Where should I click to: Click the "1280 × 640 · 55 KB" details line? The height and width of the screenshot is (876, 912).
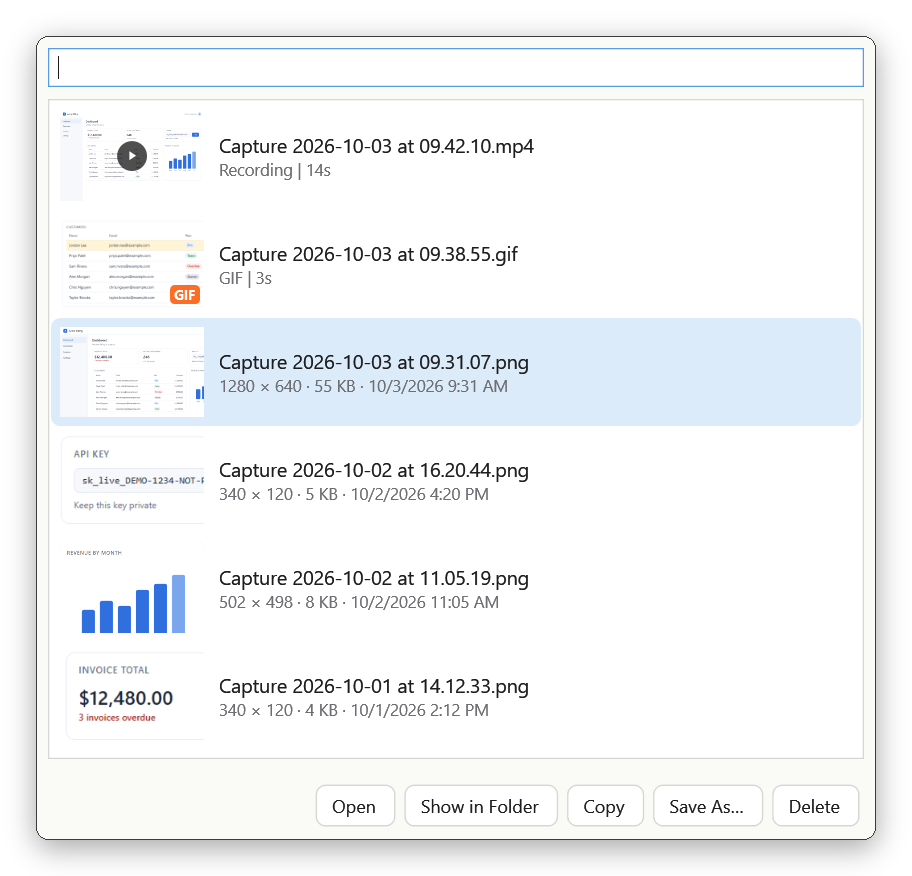(363, 386)
